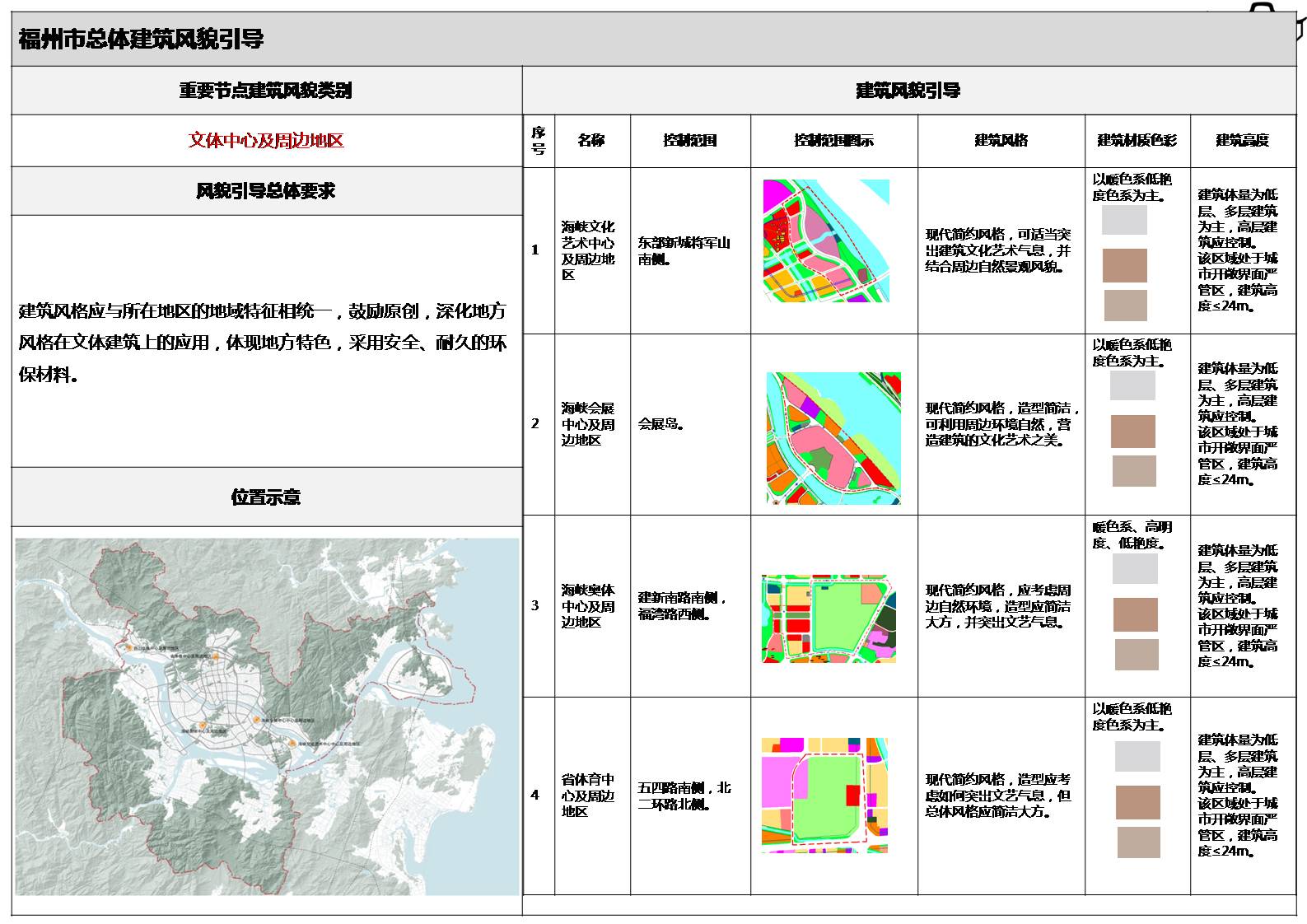This screenshot has height=924, width=1307.
Task: Open the 海峡奥体中心 control range map thumbnail
Action: pyautogui.click(x=829, y=618)
